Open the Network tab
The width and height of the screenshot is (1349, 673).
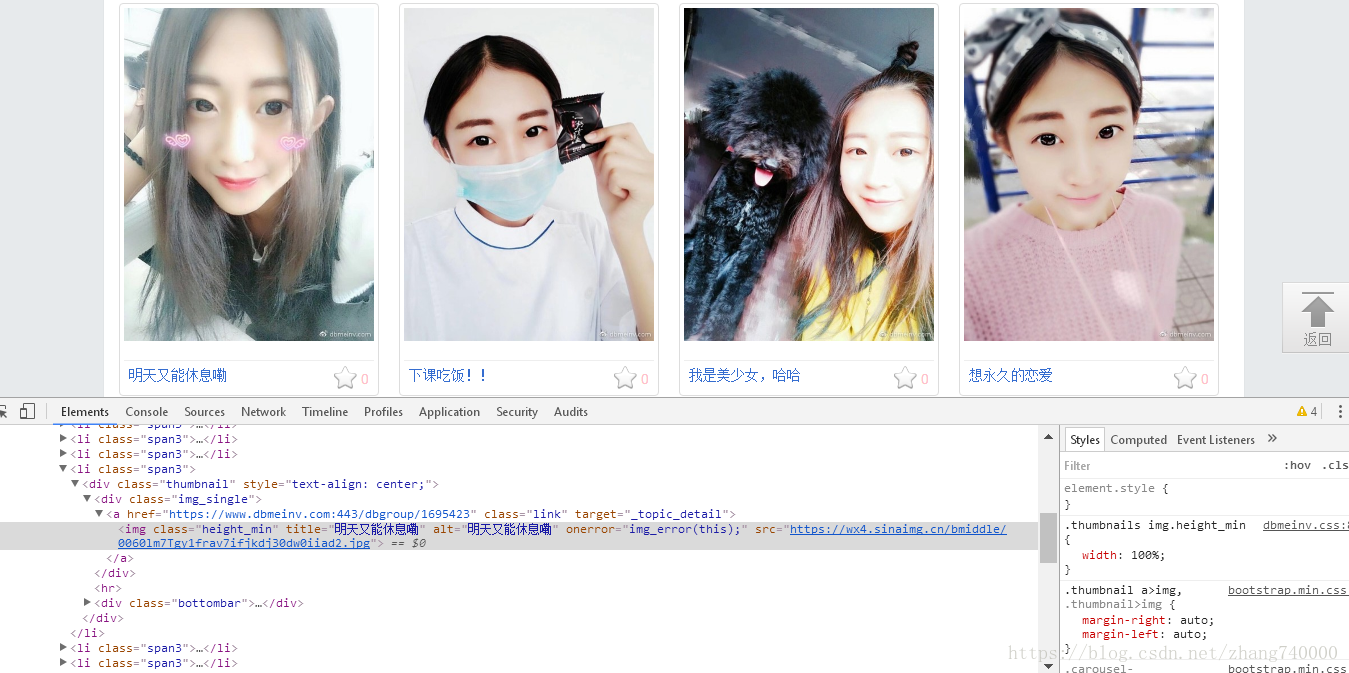[x=264, y=411]
